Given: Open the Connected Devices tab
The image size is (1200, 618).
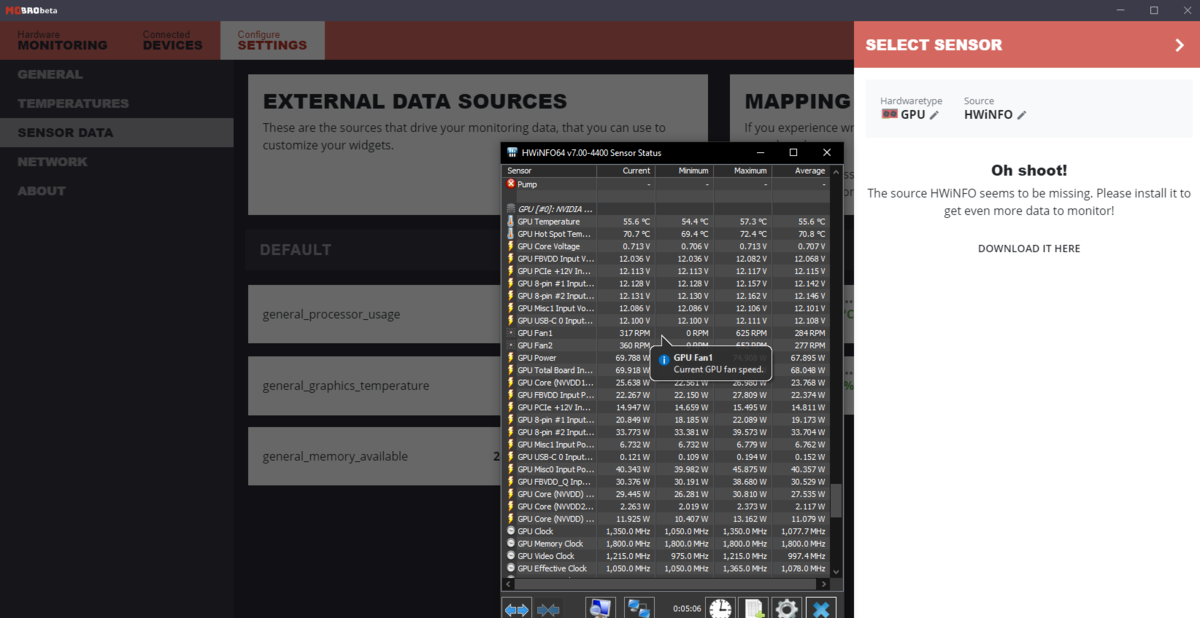Looking at the screenshot, I should (x=172, y=40).
